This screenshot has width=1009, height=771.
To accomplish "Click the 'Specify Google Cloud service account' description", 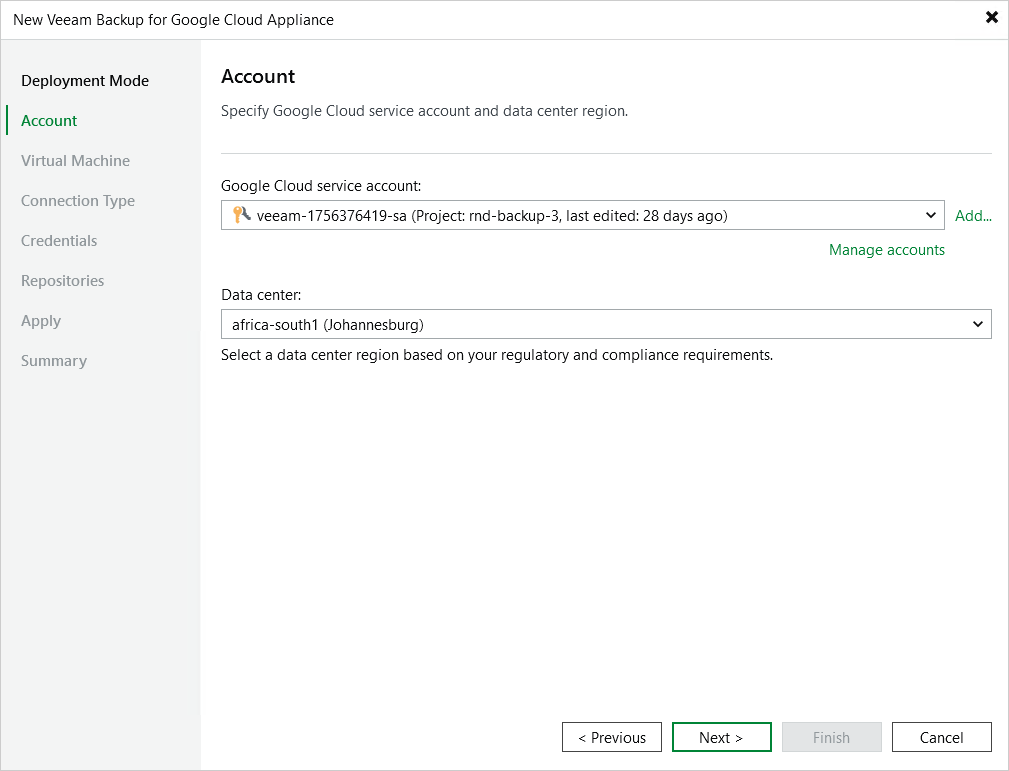I will coord(424,111).
